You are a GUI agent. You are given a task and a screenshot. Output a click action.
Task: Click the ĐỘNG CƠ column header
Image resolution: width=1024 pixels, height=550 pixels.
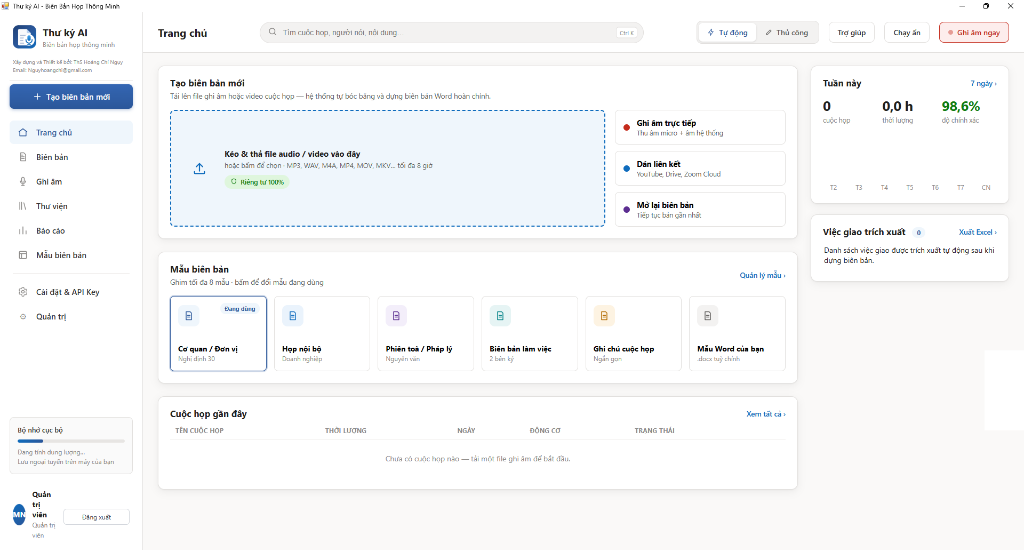click(545, 430)
